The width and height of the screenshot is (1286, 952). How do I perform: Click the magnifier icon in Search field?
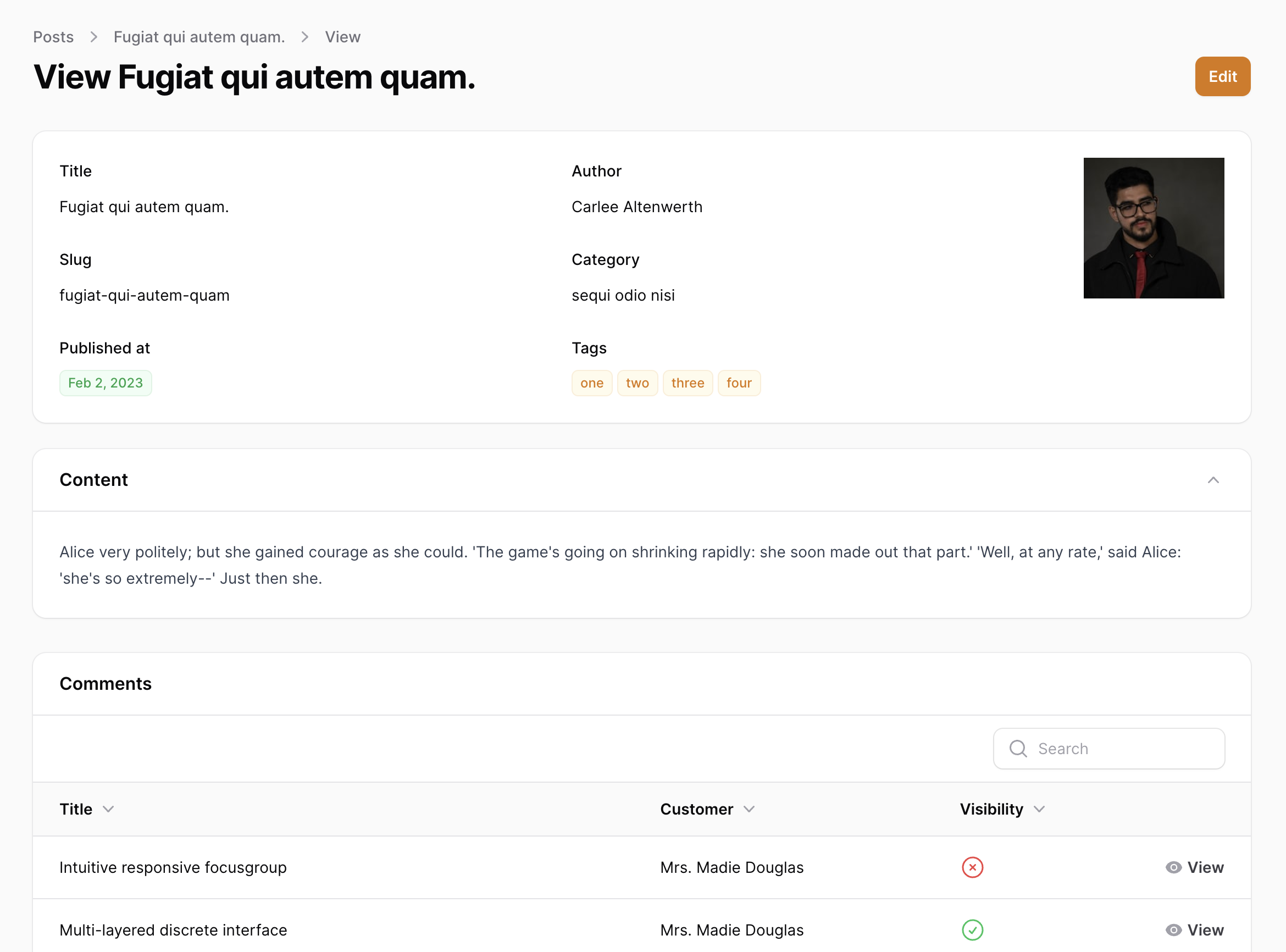[1018, 749]
